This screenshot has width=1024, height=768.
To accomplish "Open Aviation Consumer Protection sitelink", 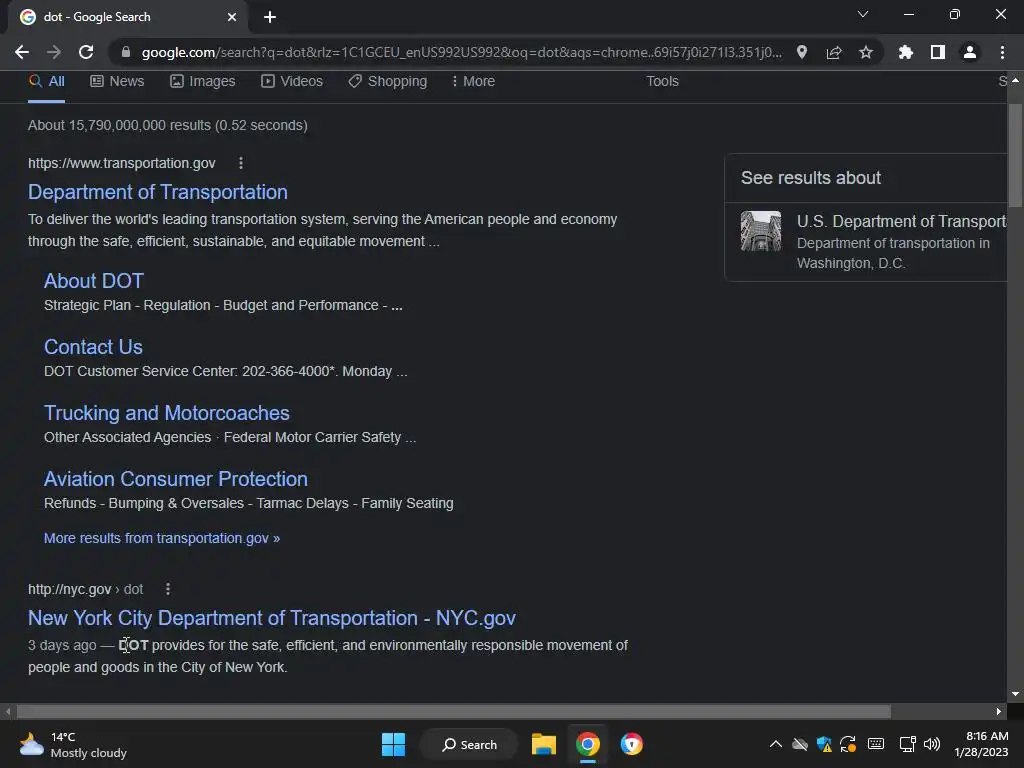I will (176, 479).
